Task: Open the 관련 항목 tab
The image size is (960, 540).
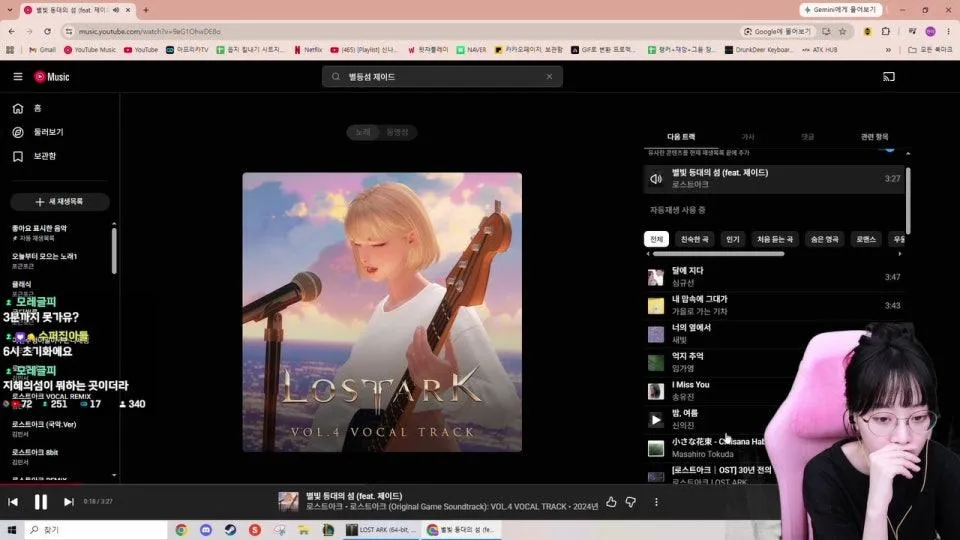Action: point(874,137)
